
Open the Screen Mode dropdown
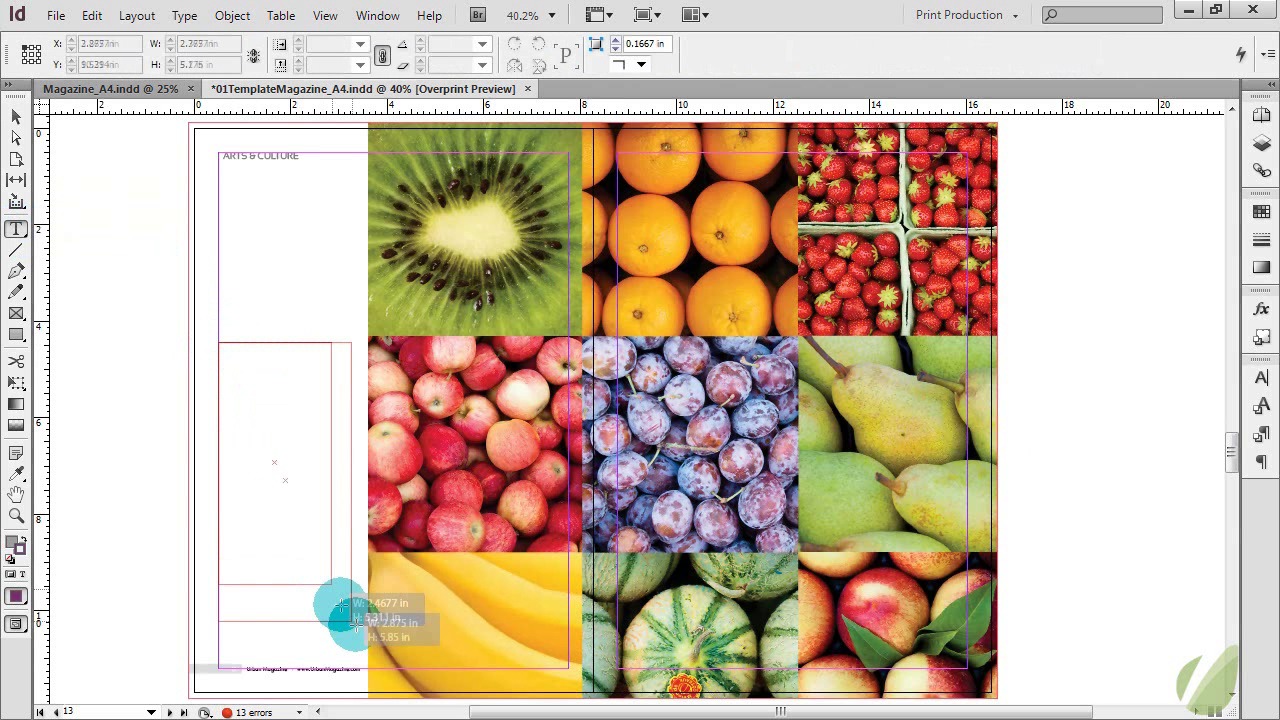tap(646, 15)
